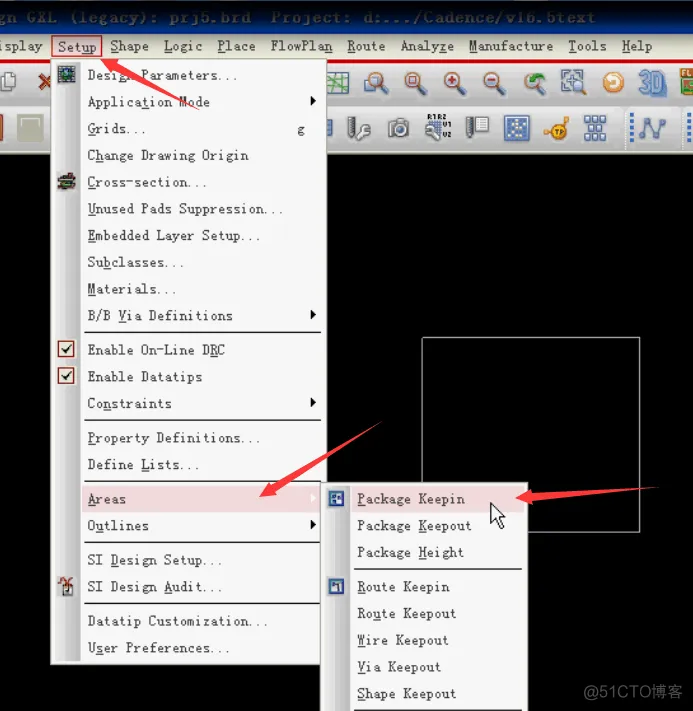This screenshot has height=711, width=693.
Task: Toggle the Enable Datatips checkbox
Action: pos(66,376)
